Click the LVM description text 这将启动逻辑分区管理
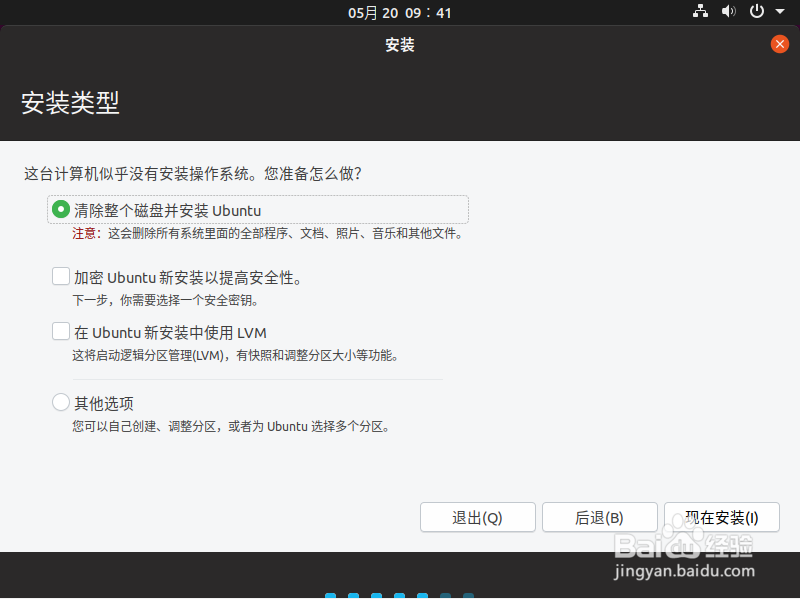 point(236,355)
